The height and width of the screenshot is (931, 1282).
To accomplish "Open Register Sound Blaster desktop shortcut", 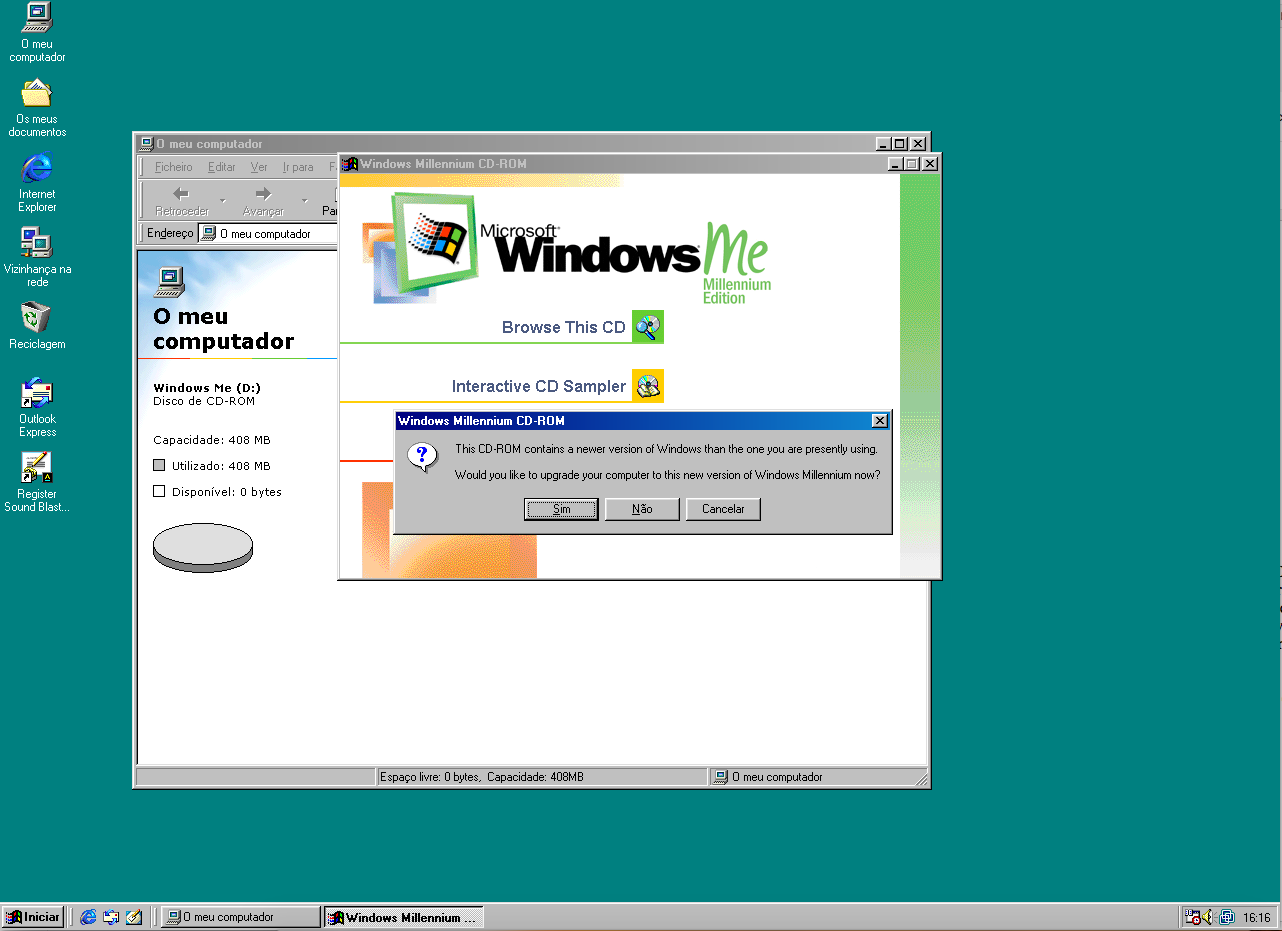I will 37,469.
